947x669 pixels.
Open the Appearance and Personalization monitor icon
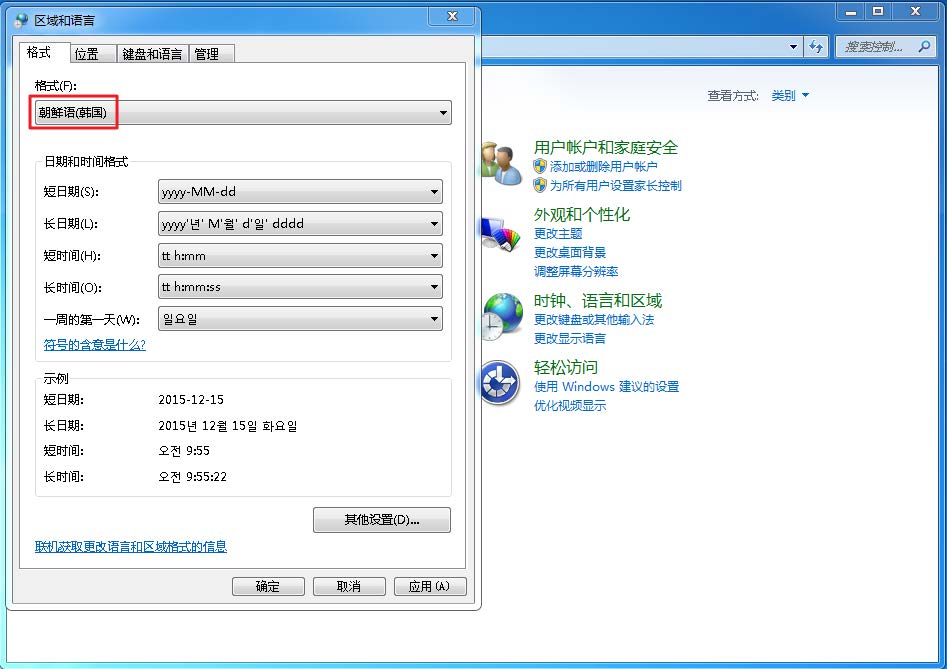tap(501, 233)
